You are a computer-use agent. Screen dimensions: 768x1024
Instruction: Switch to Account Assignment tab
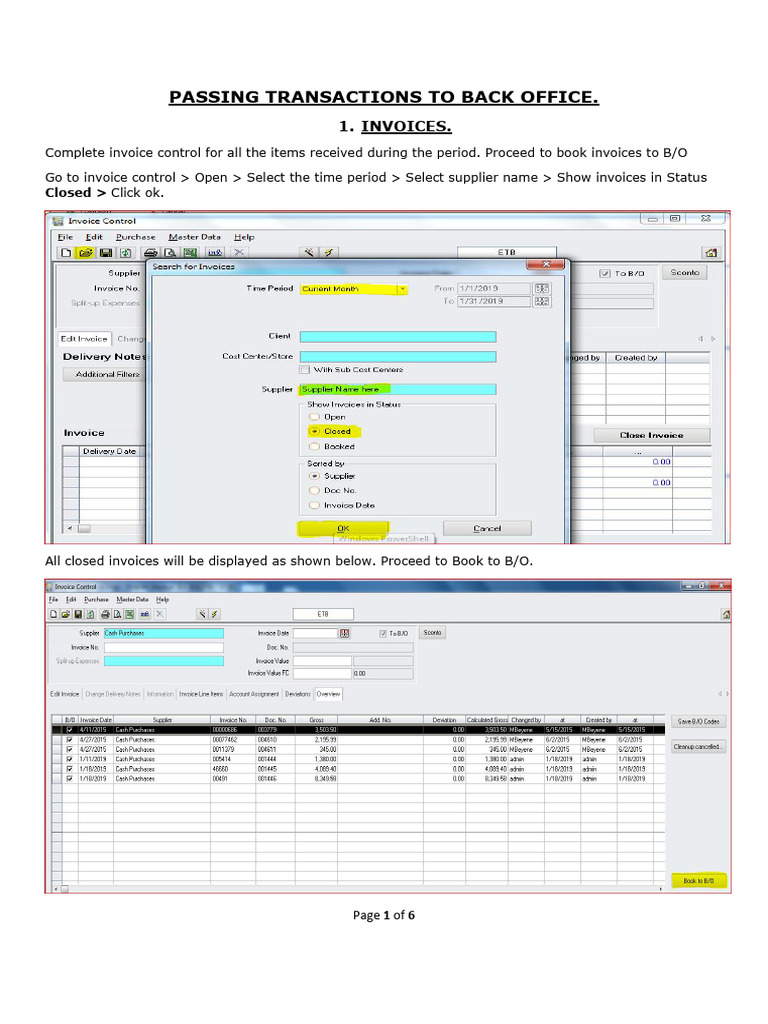[254, 694]
